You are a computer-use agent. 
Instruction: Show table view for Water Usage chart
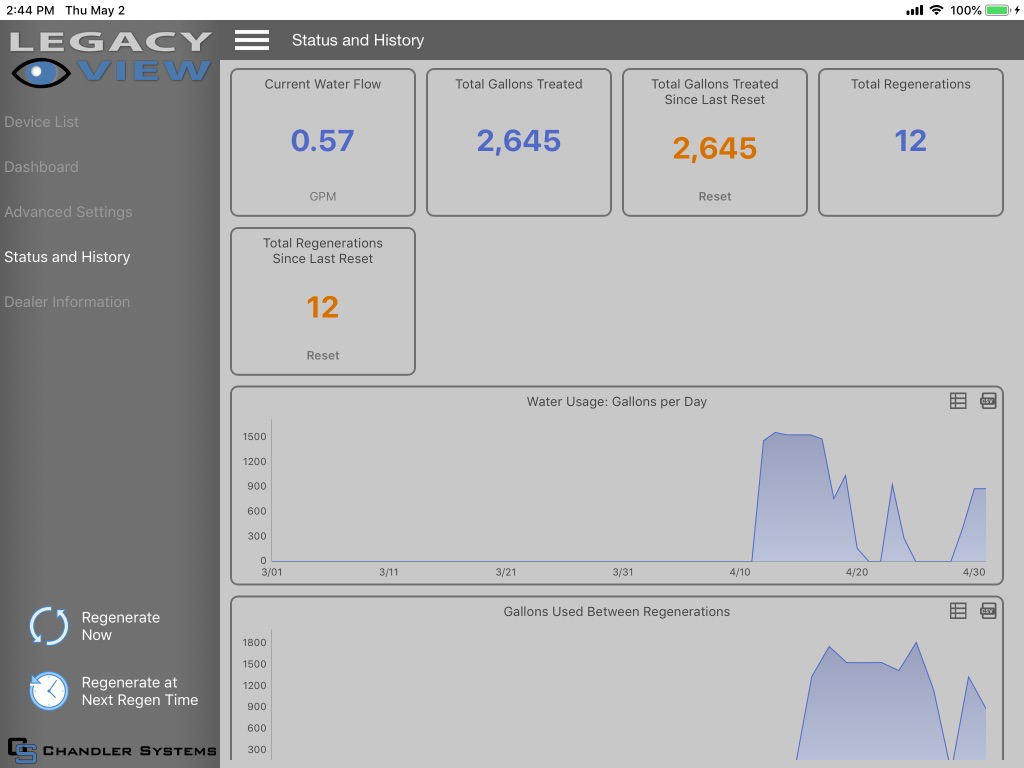(x=957, y=401)
